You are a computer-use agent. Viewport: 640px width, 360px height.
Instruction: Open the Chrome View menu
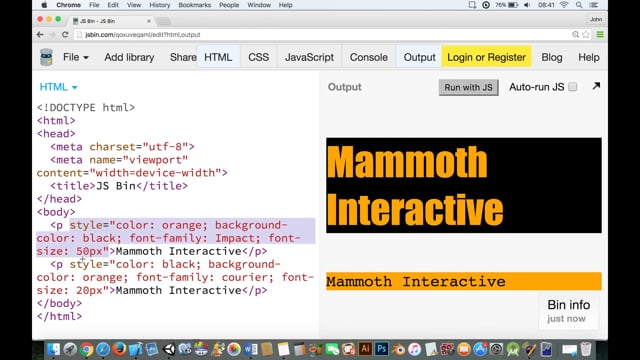134,5
